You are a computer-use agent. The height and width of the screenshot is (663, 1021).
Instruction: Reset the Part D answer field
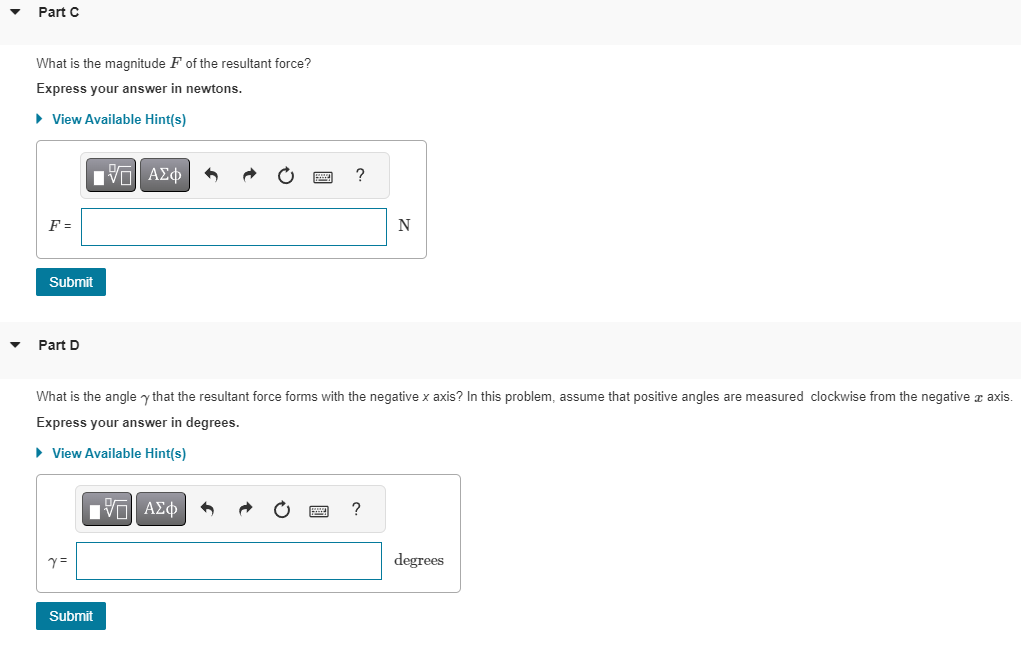tap(281, 508)
